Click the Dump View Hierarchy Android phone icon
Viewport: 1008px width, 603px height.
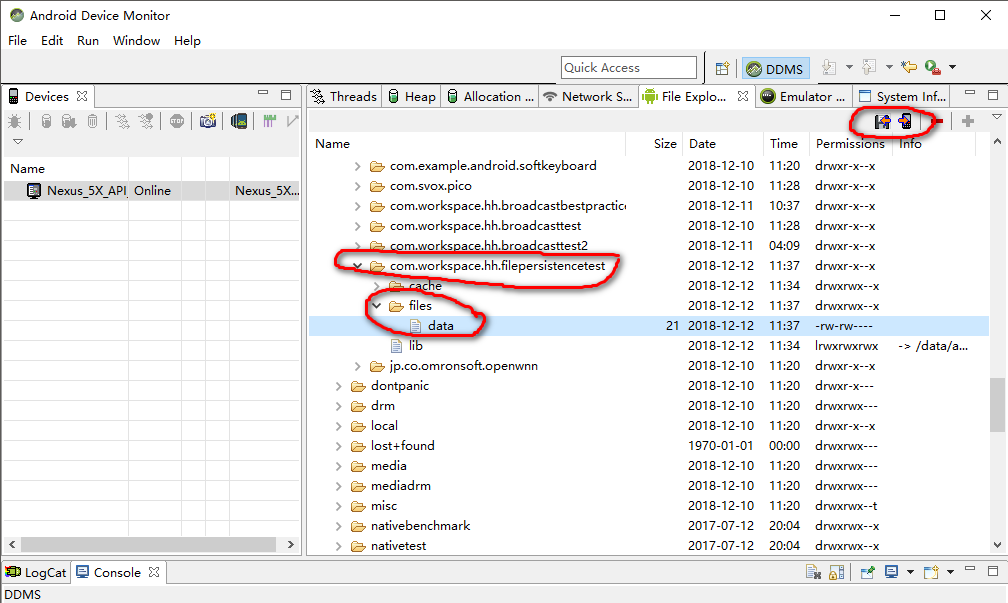(239, 121)
